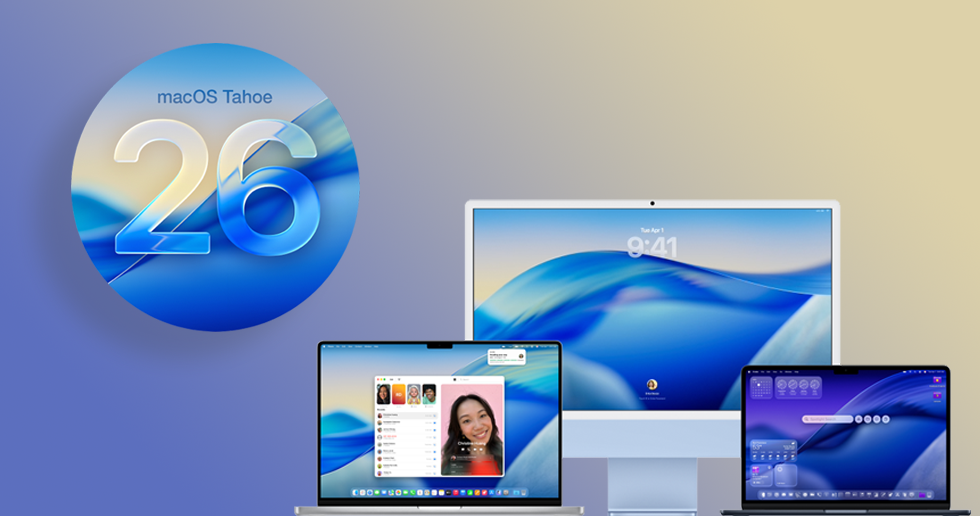Screen dimensions: 980x516
Task: Click the 'Tue Apr 1' date on iMac
Action: click(x=652, y=230)
